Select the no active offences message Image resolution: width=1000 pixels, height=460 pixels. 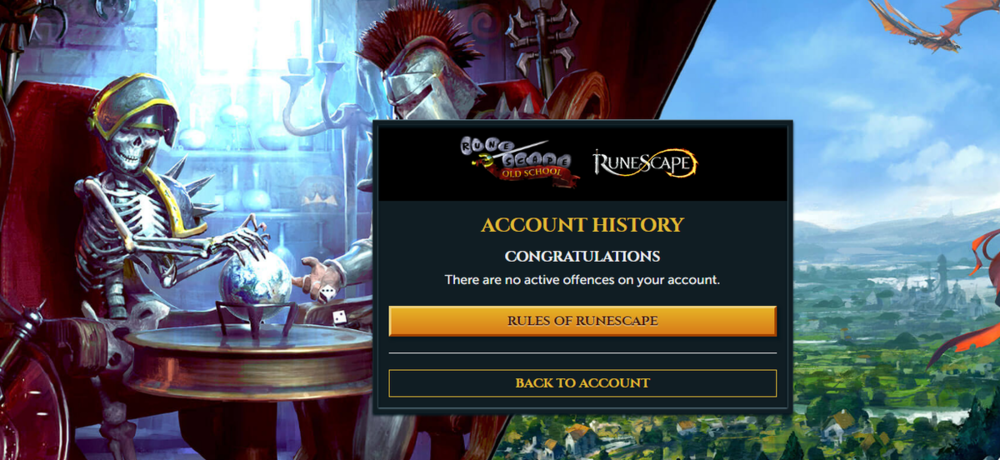(582, 279)
